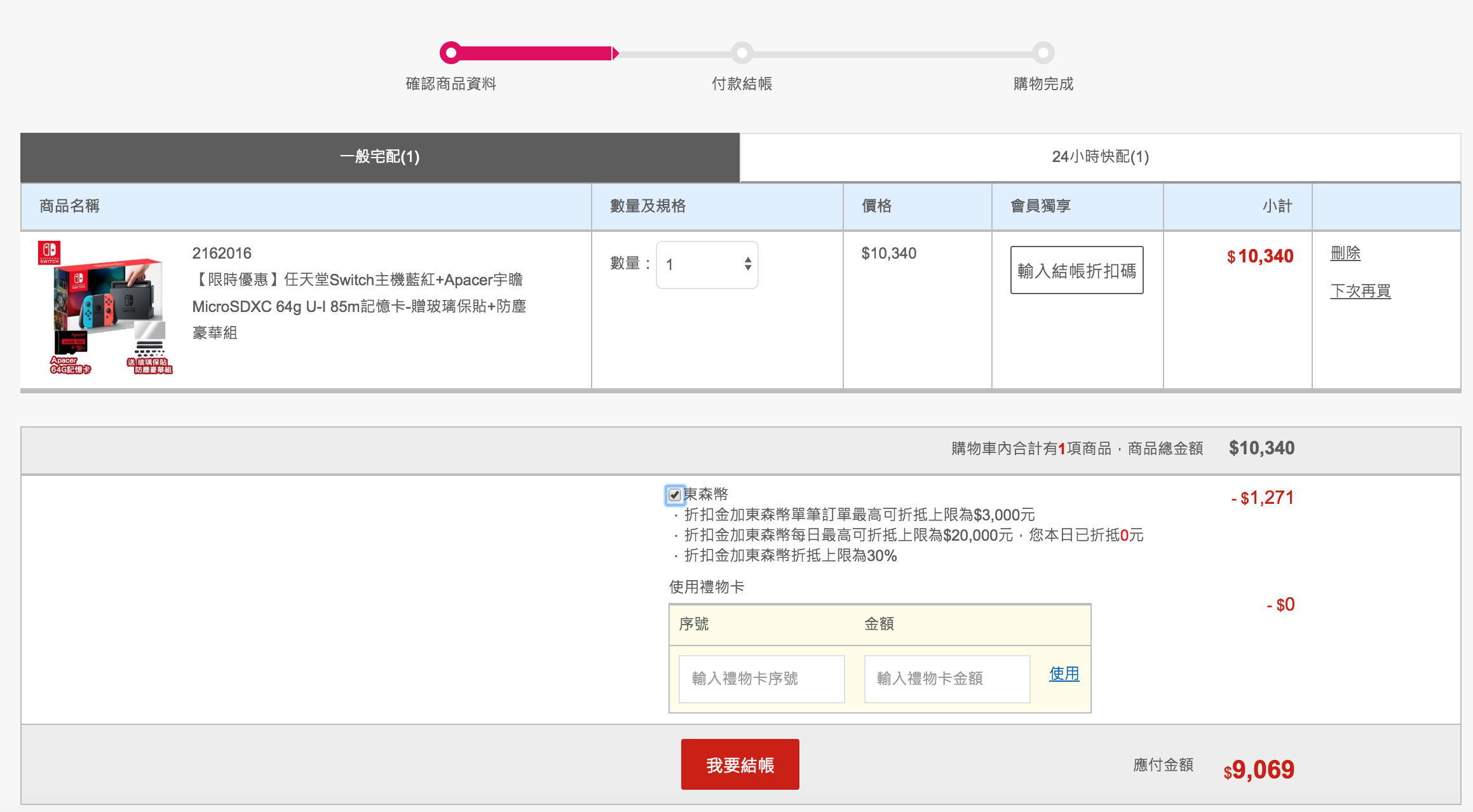Click the 使用禮物卡 label
This screenshot has height=812, width=1473.
pos(707,586)
